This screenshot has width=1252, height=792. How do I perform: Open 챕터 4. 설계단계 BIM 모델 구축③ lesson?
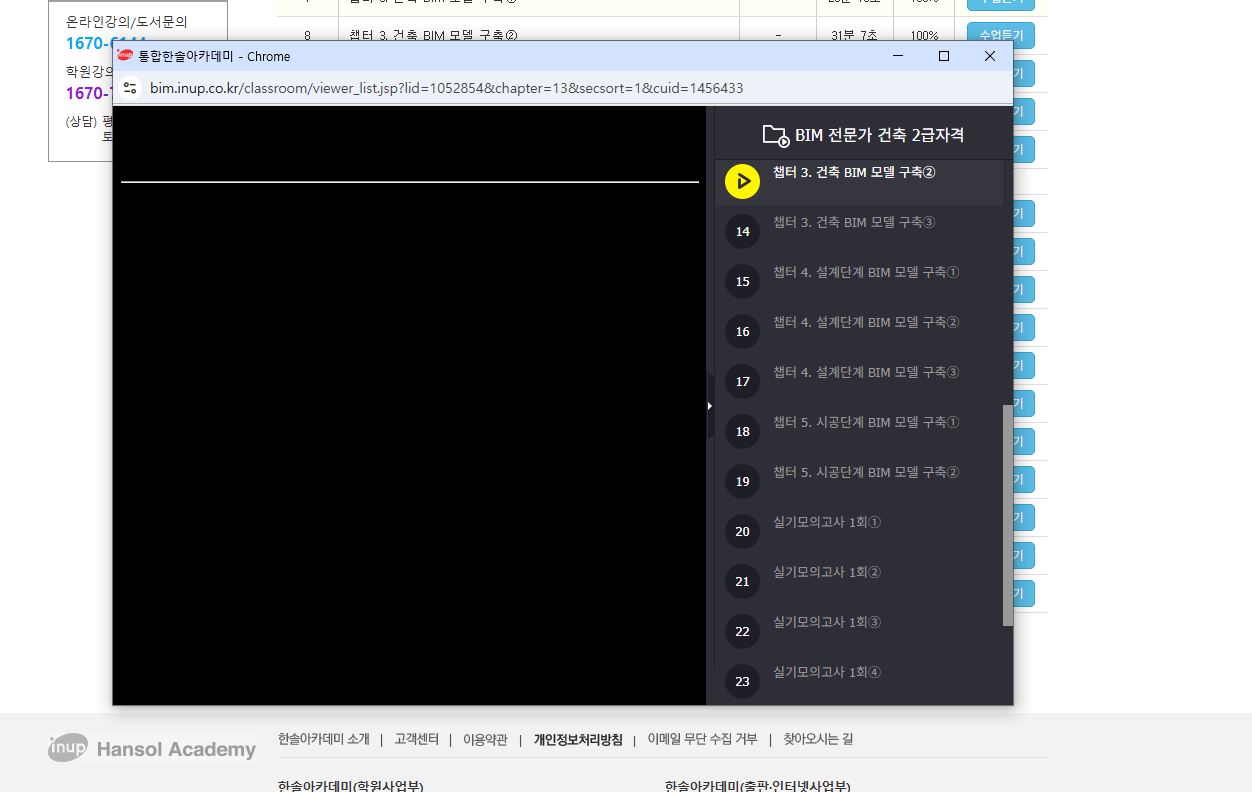point(866,372)
